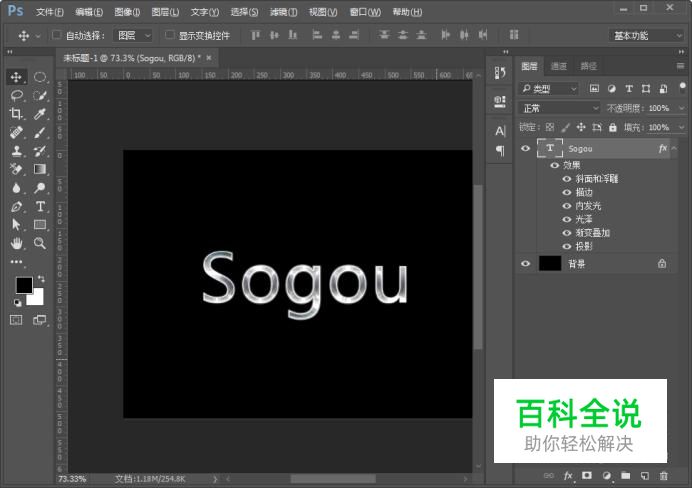
Task: Select the Quick Selection tool
Action: click(x=40, y=95)
